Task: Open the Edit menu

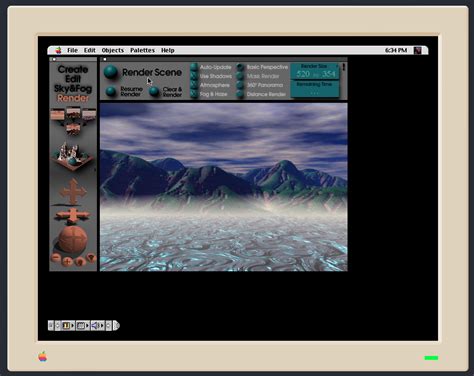Action: point(90,50)
